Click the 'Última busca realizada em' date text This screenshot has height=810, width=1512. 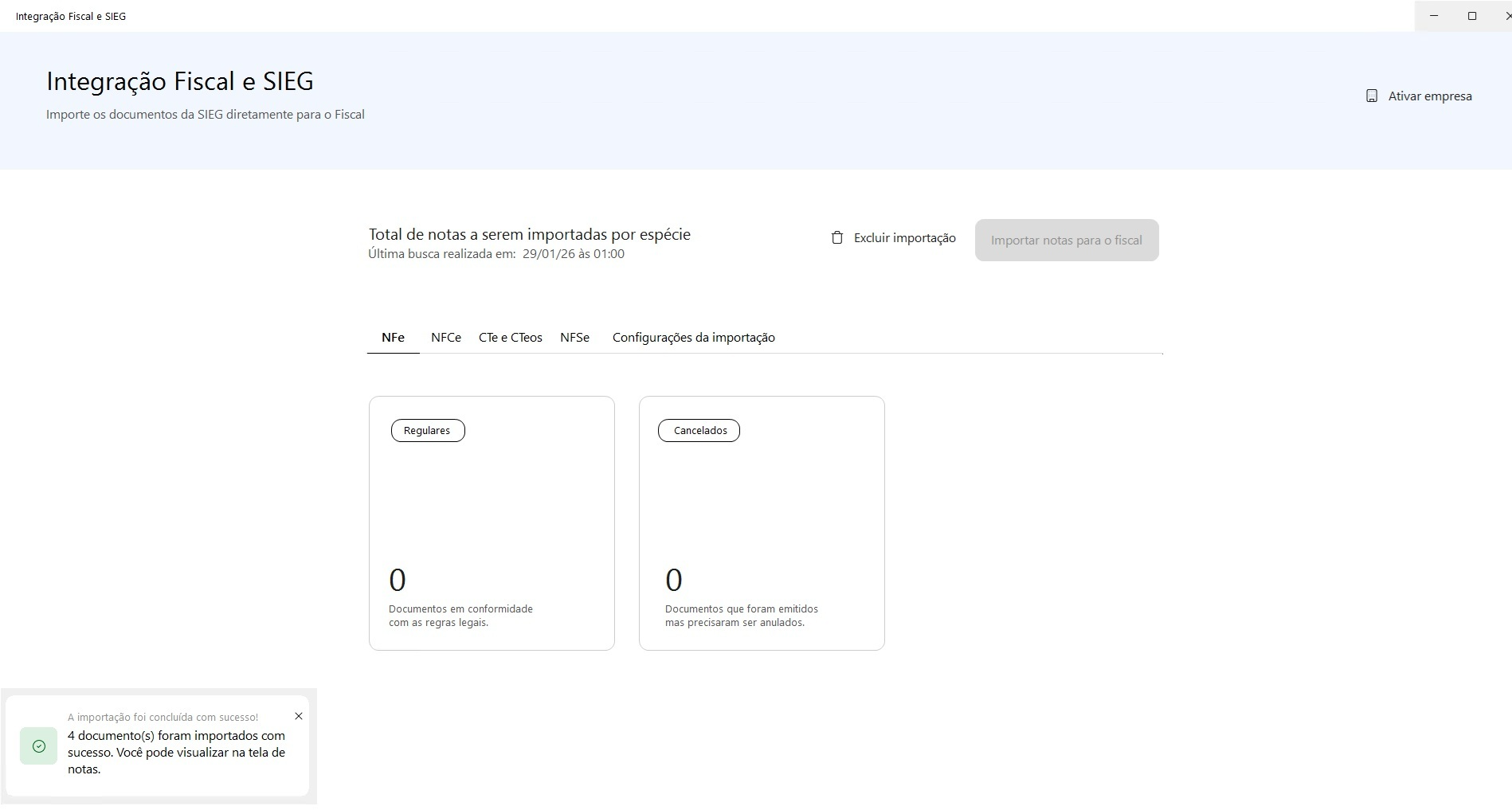(x=496, y=254)
